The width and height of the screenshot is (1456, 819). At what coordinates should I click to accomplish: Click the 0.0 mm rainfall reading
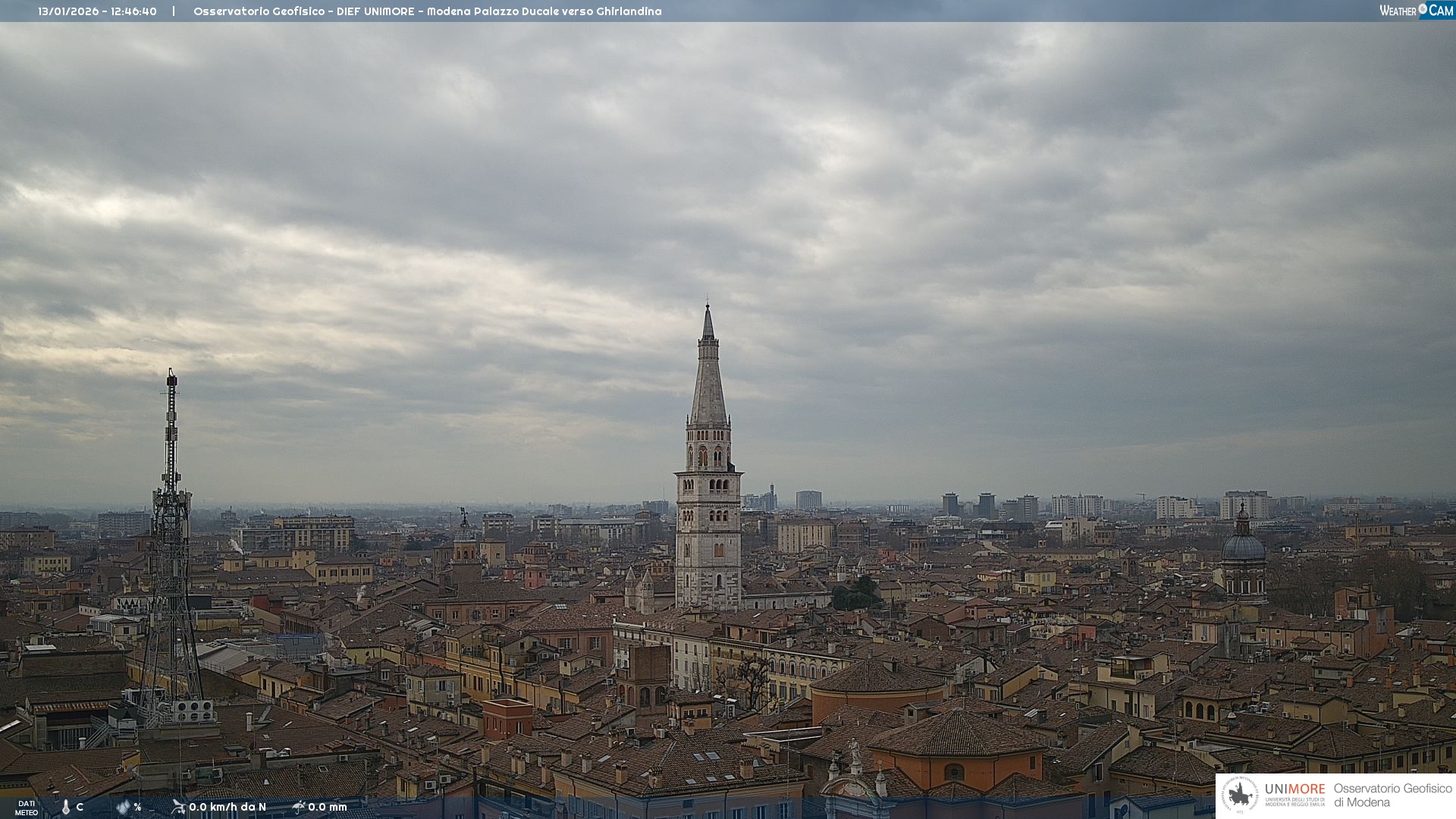pos(327,807)
